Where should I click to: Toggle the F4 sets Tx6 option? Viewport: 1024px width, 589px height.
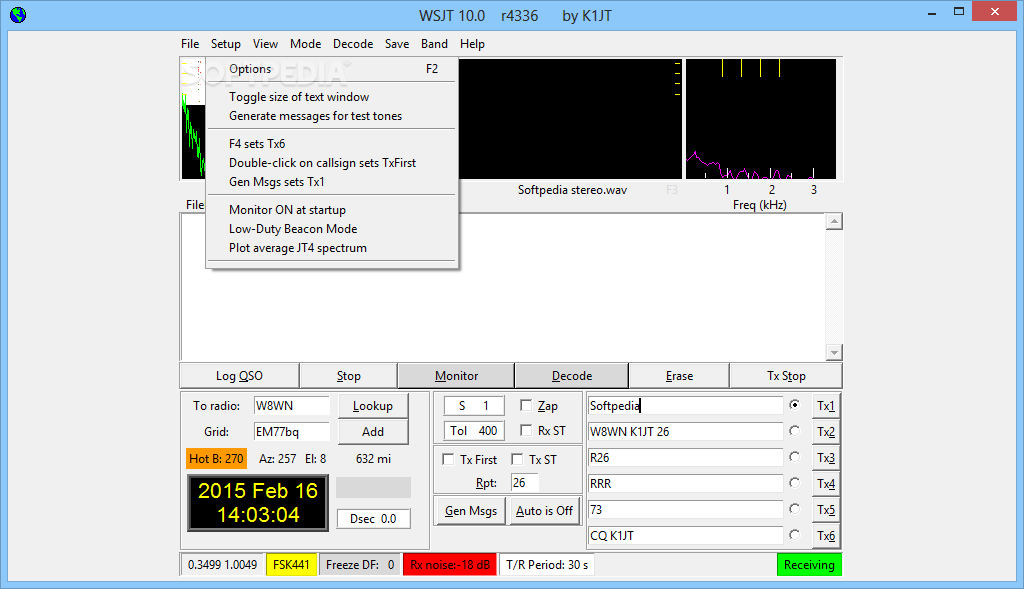click(x=332, y=144)
